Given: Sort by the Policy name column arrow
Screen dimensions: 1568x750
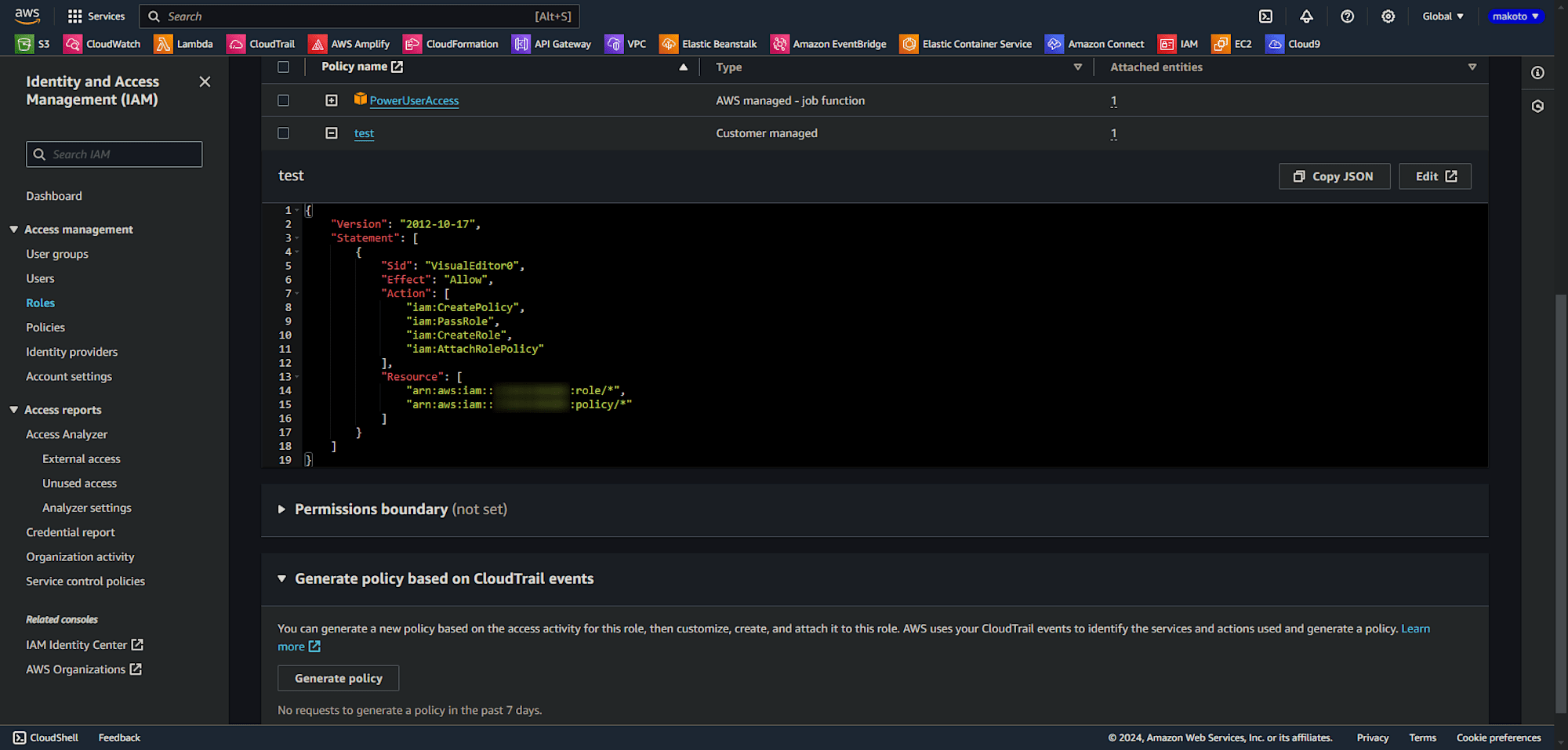Looking at the screenshot, I should 683,67.
